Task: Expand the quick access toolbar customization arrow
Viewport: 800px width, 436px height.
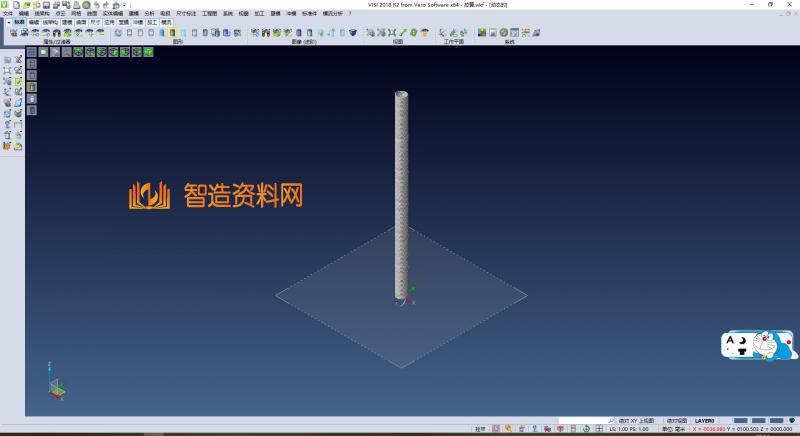Action: tap(124, 5)
